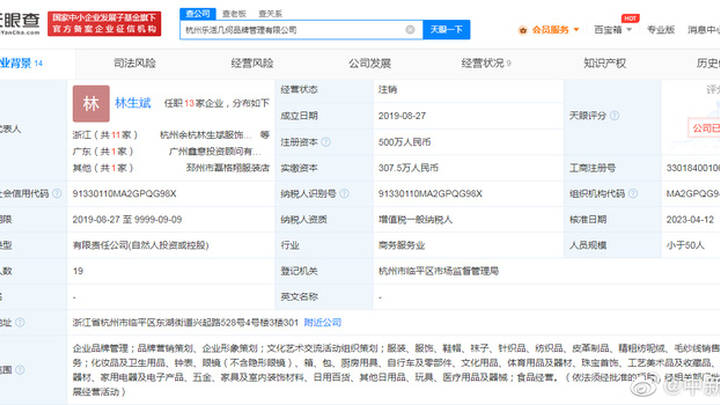Click the 2023-04-12 approval date value
The height and width of the screenshot is (405, 720).
[x=691, y=219]
